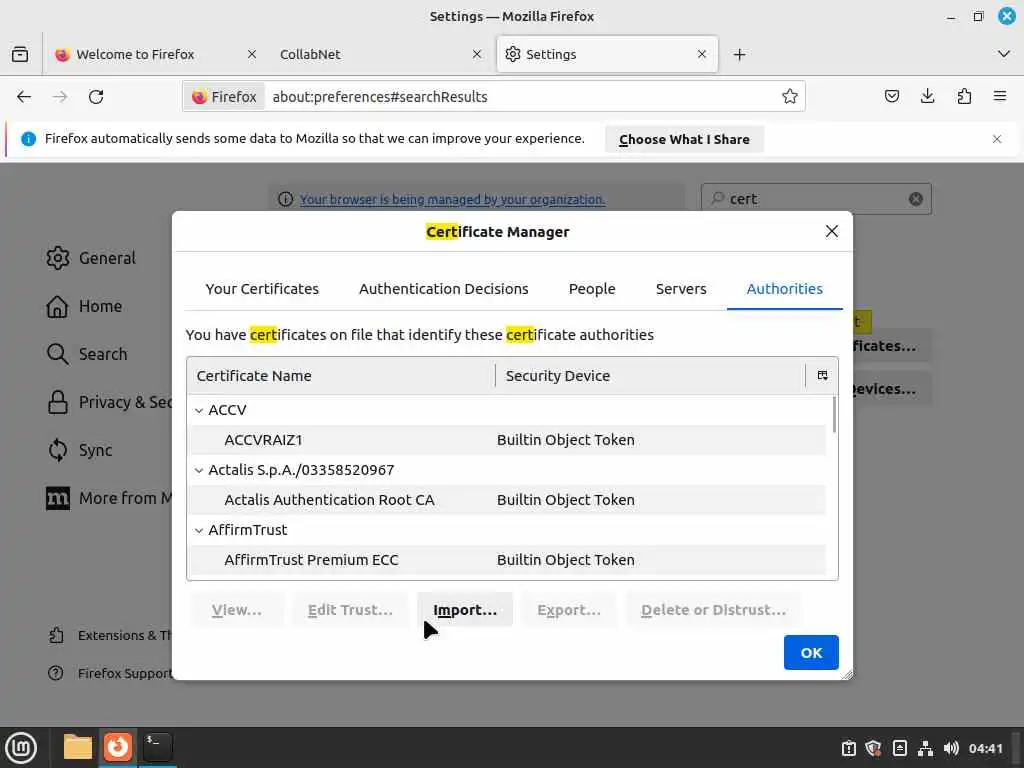The image size is (1024, 768).
Task: Click the Choose What I Share button
Action: coord(684,139)
